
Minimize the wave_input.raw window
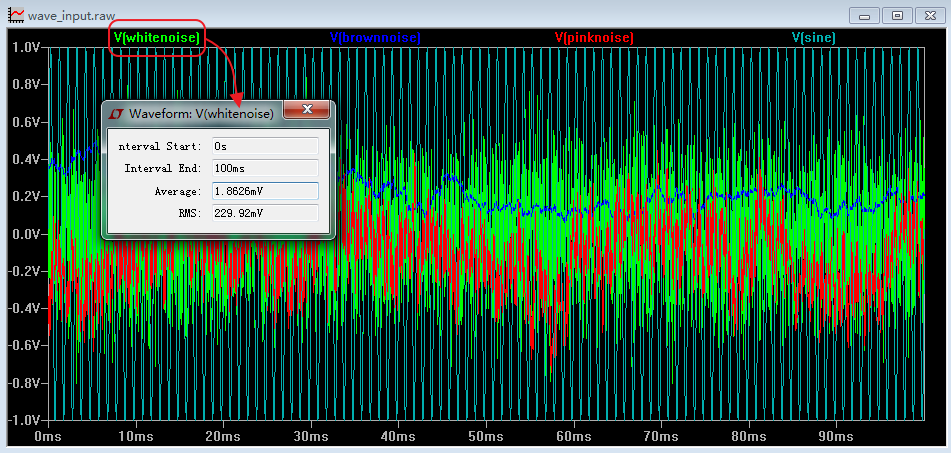(864, 16)
